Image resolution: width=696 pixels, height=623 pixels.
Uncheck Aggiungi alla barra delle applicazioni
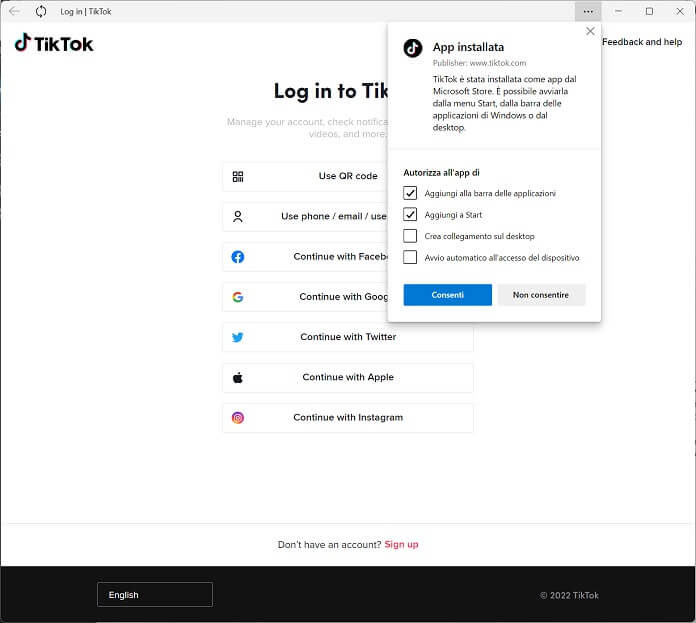pyautogui.click(x=410, y=193)
